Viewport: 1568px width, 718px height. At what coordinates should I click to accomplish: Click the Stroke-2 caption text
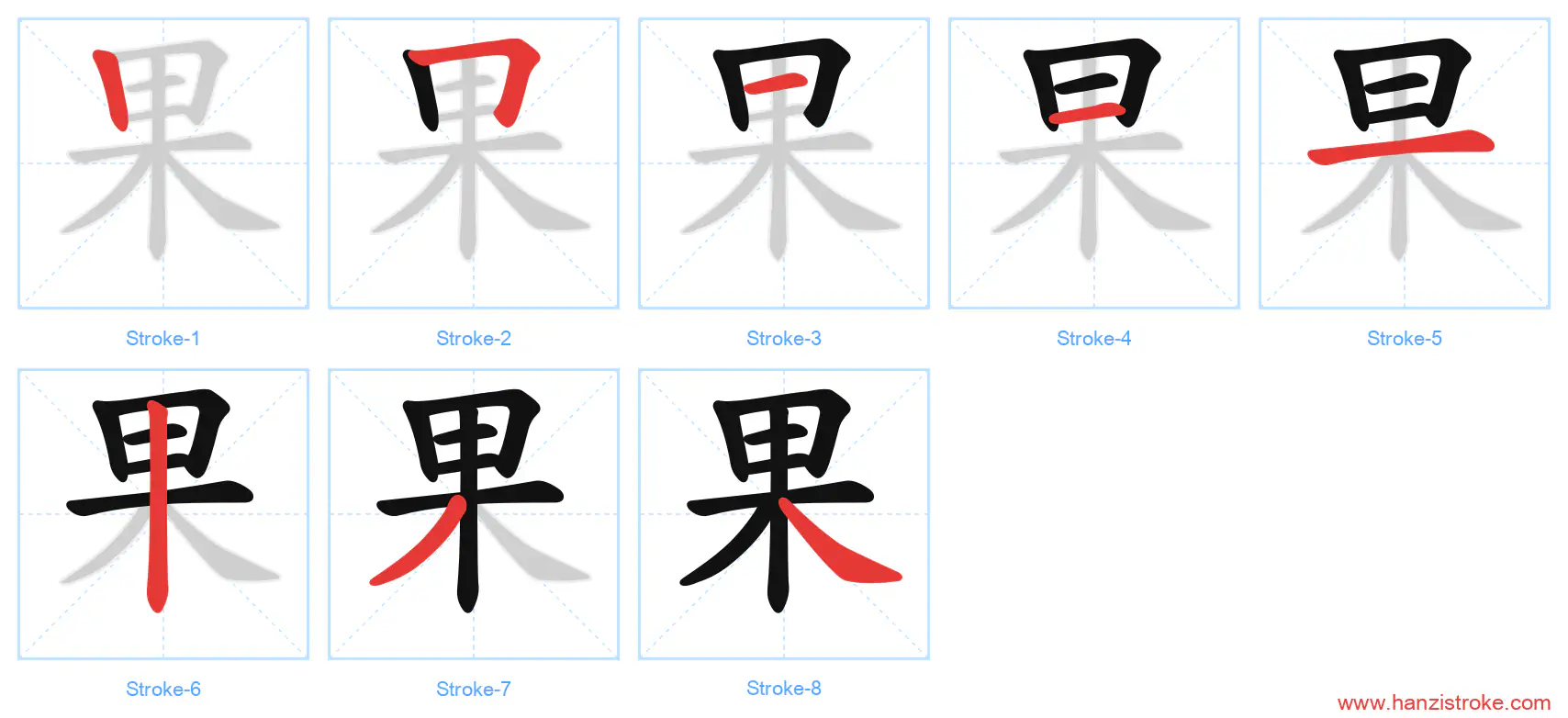click(x=474, y=339)
